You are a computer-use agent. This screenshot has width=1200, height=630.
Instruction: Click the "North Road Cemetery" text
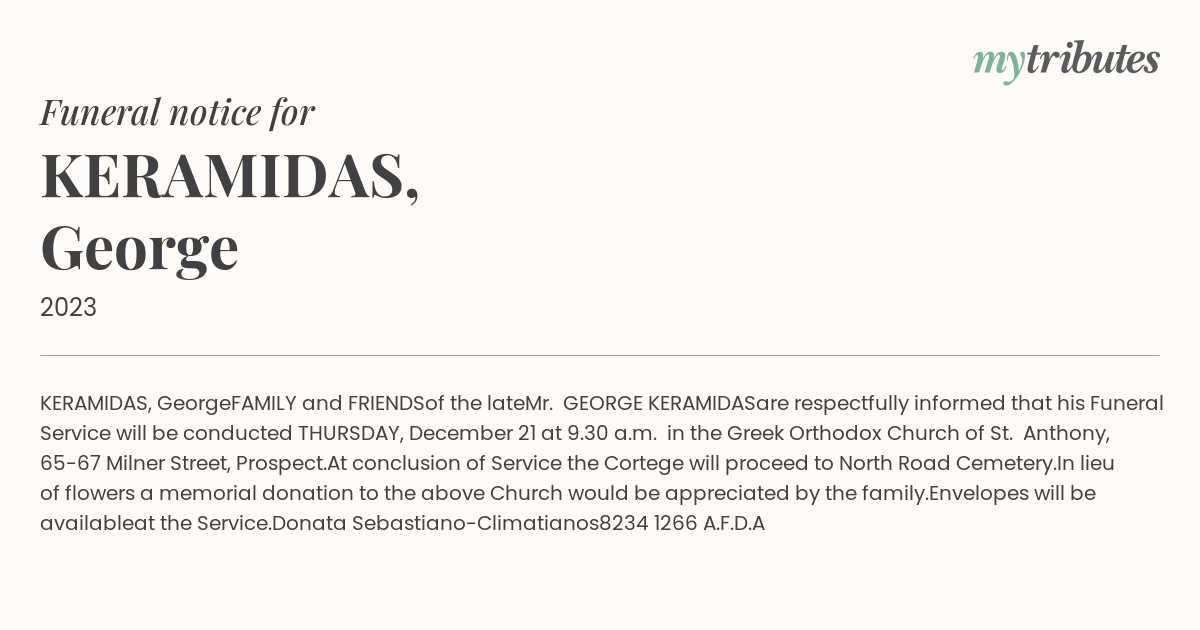coord(947,464)
